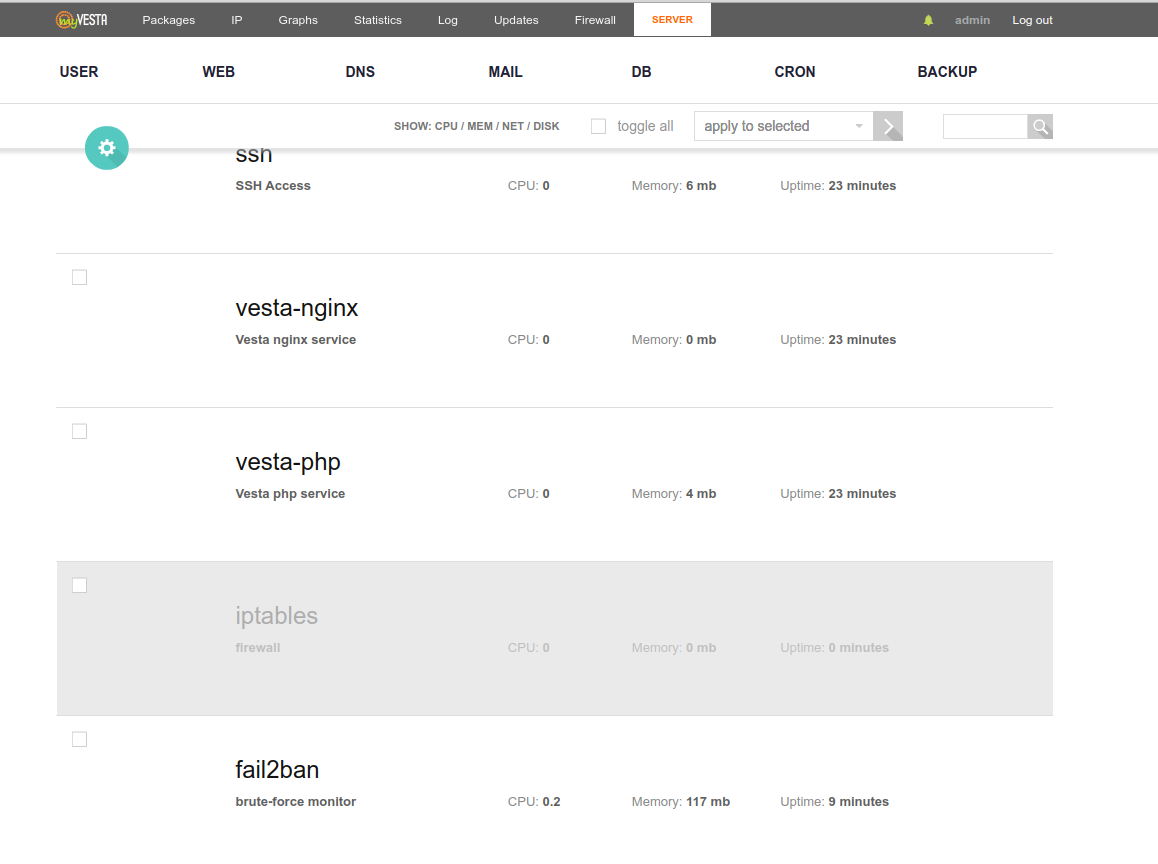Screen dimensions: 1158x864
Task: Open the Firewall menu
Action: point(595,20)
